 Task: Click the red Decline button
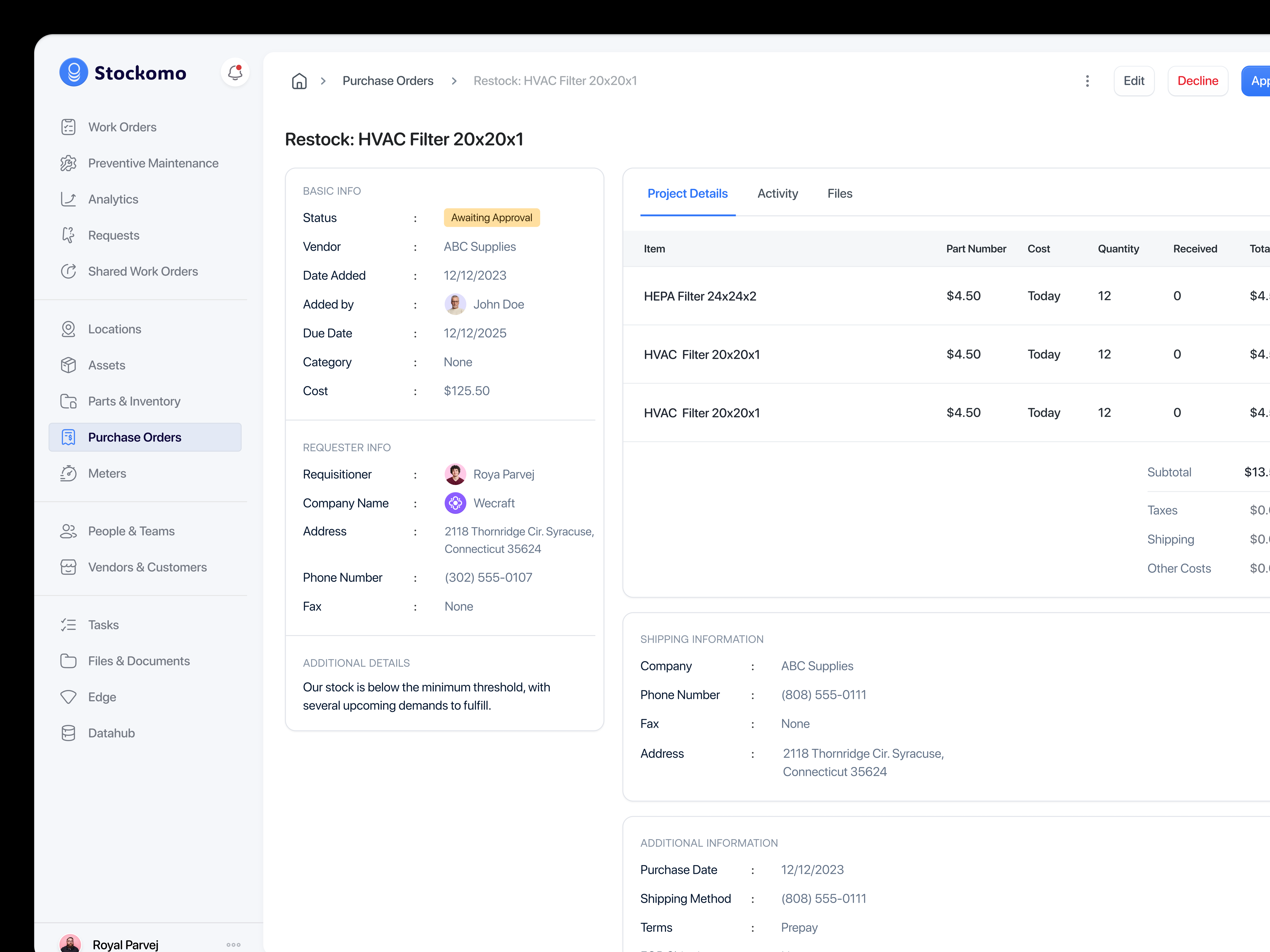1197,81
